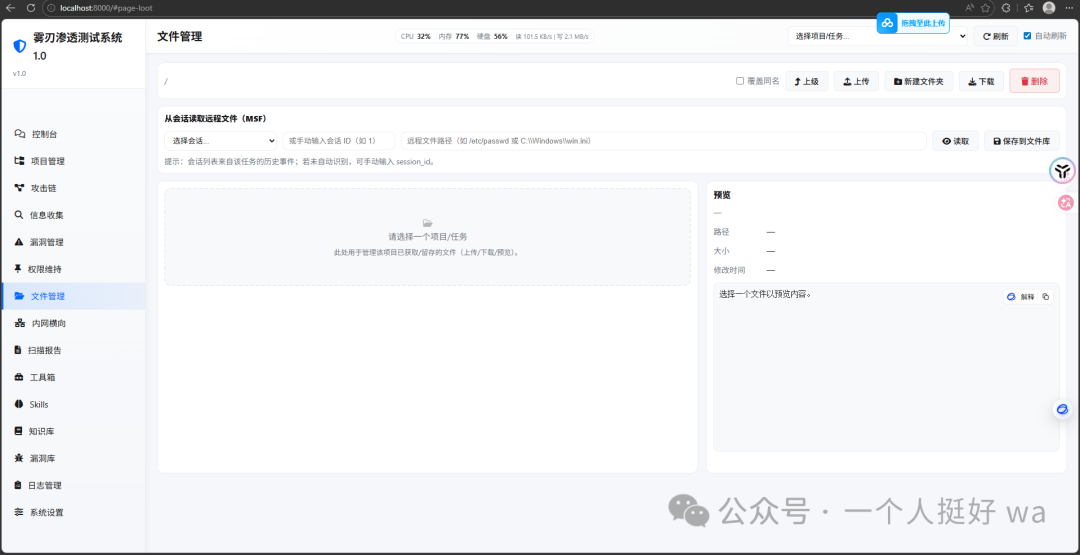Image resolution: width=1080 pixels, height=555 pixels.
Task: Click the 扫描报告 document icon
Action: [x=18, y=350]
